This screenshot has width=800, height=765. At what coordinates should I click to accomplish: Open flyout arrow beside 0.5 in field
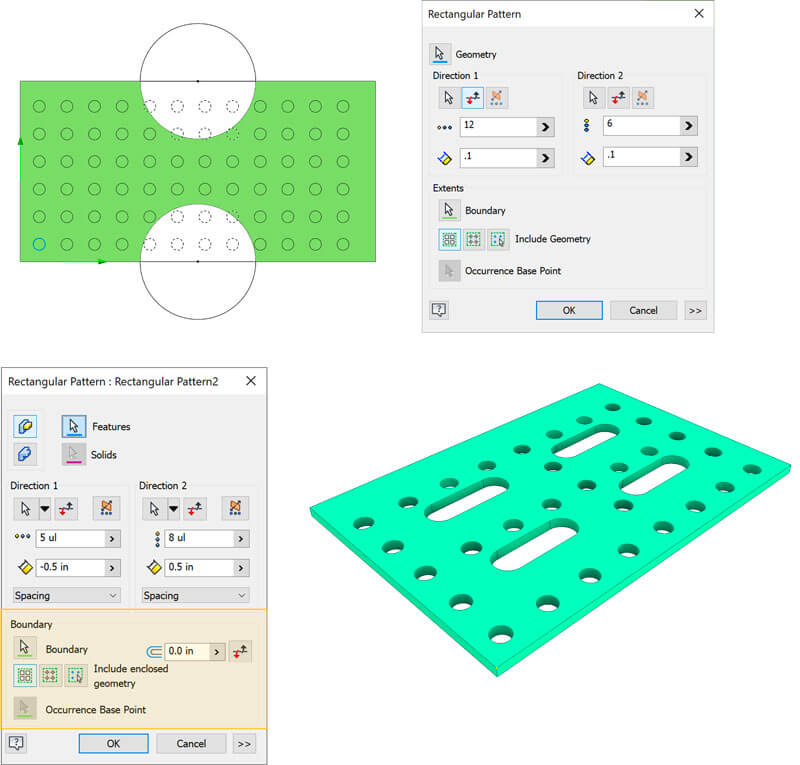coord(241,567)
